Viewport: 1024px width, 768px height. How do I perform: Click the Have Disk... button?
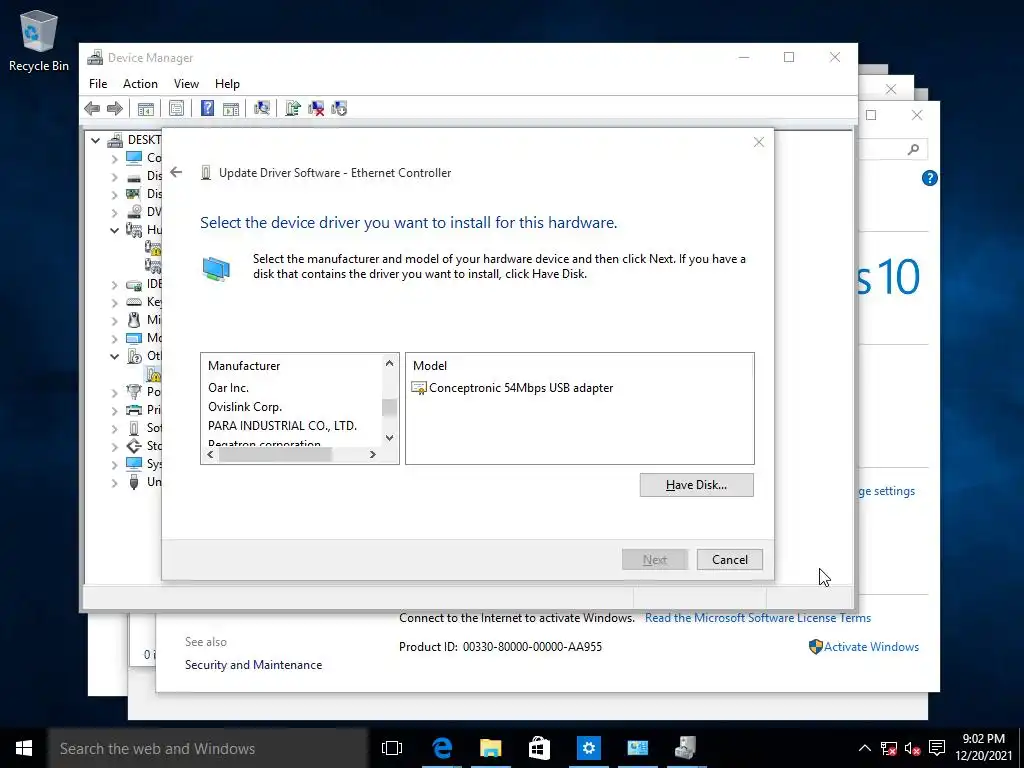(696, 485)
